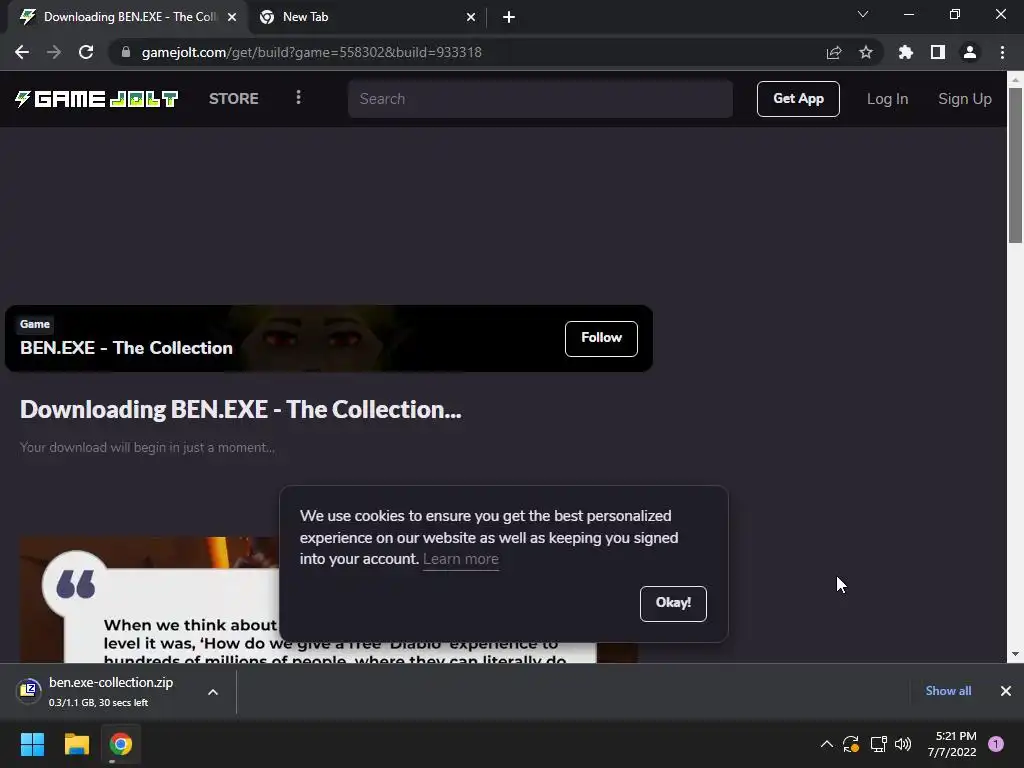Open the Chrome three-dot menu
This screenshot has height=768, width=1024.
click(1002, 52)
